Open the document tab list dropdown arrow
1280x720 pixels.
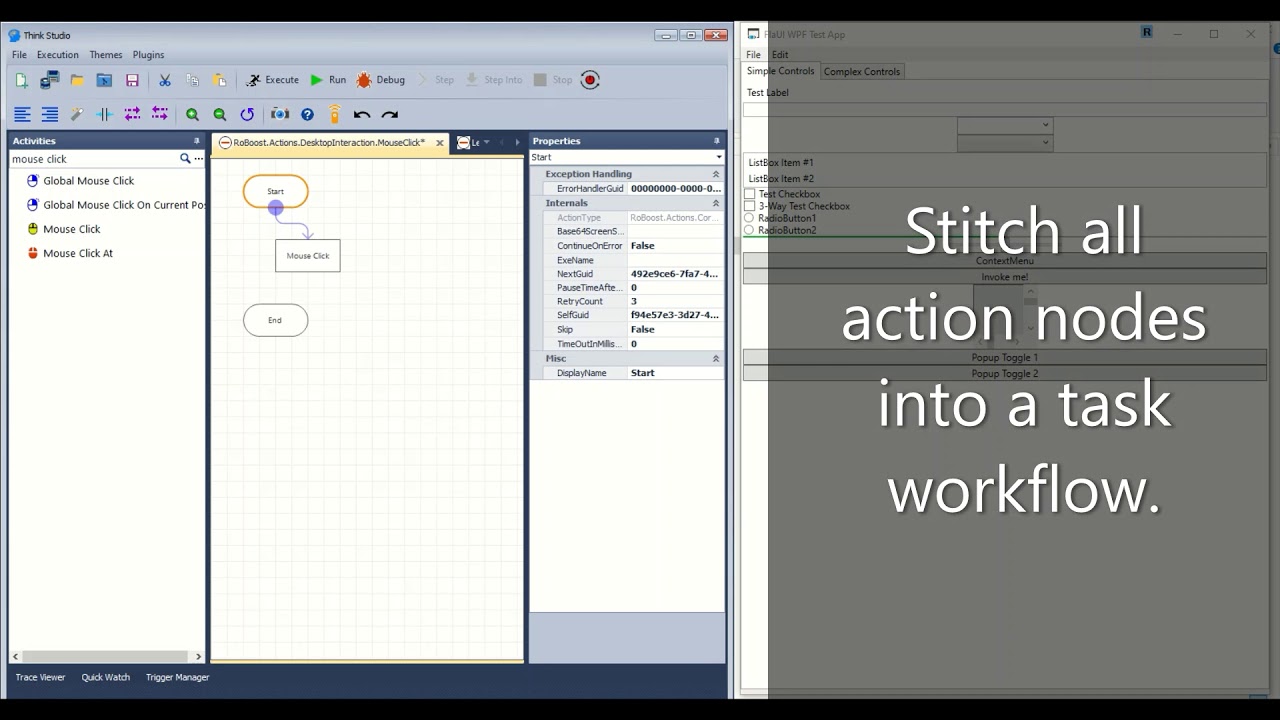point(486,142)
